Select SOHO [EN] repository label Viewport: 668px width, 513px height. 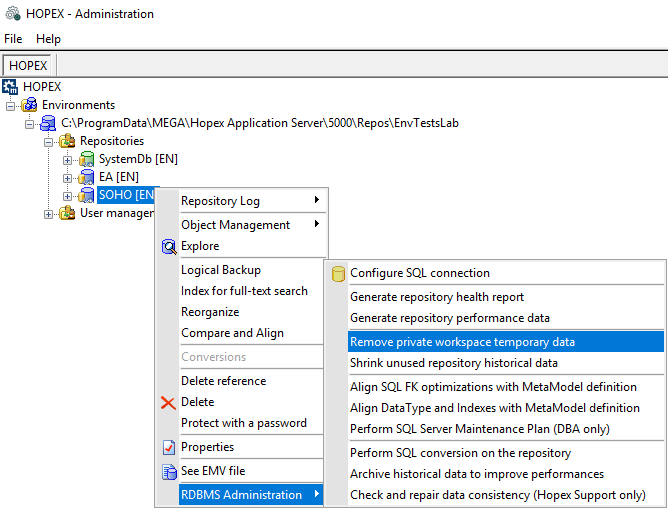(x=128, y=195)
